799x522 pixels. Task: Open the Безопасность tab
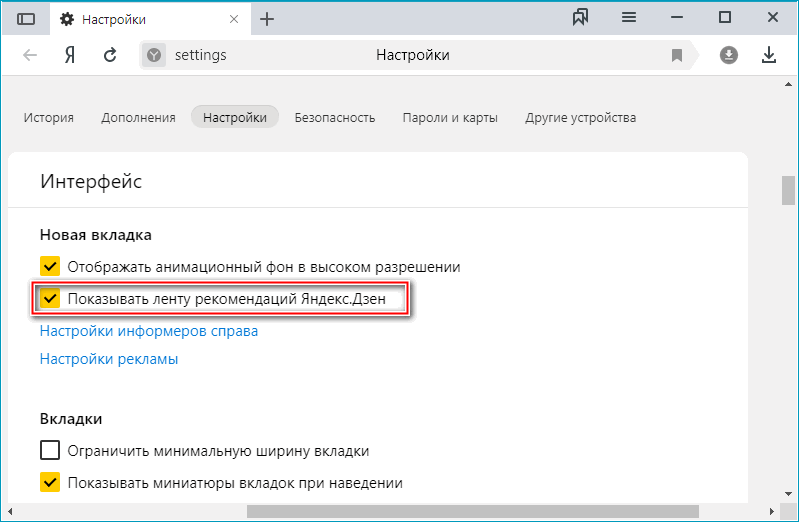click(335, 118)
